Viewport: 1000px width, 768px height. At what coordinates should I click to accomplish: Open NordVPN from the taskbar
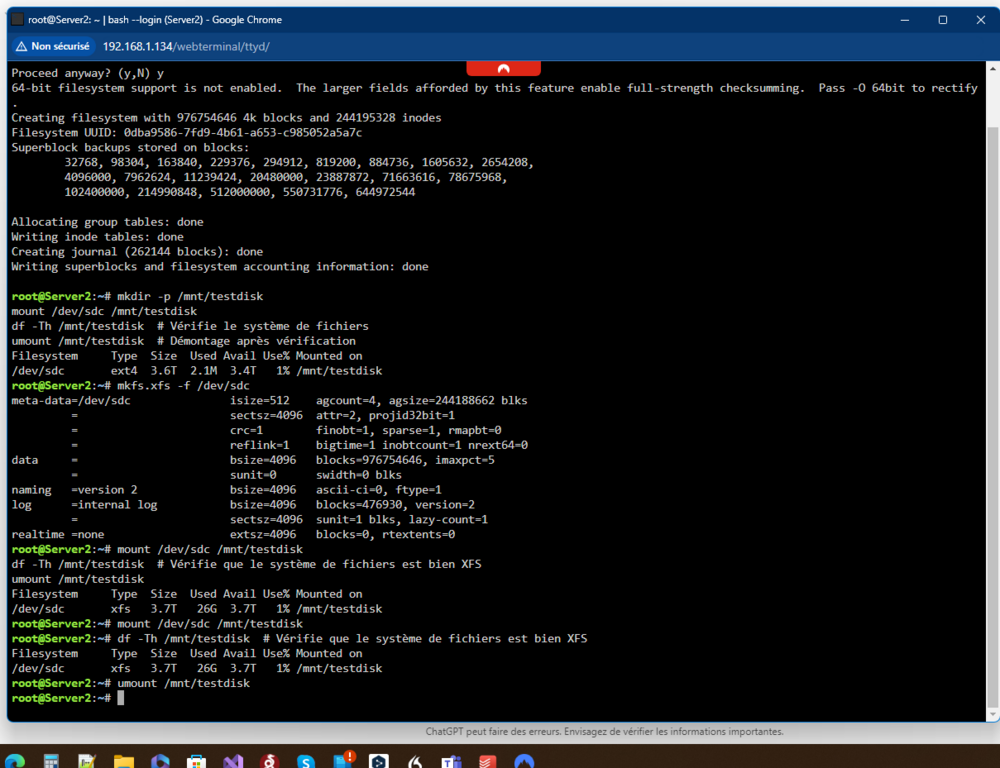coord(524,761)
